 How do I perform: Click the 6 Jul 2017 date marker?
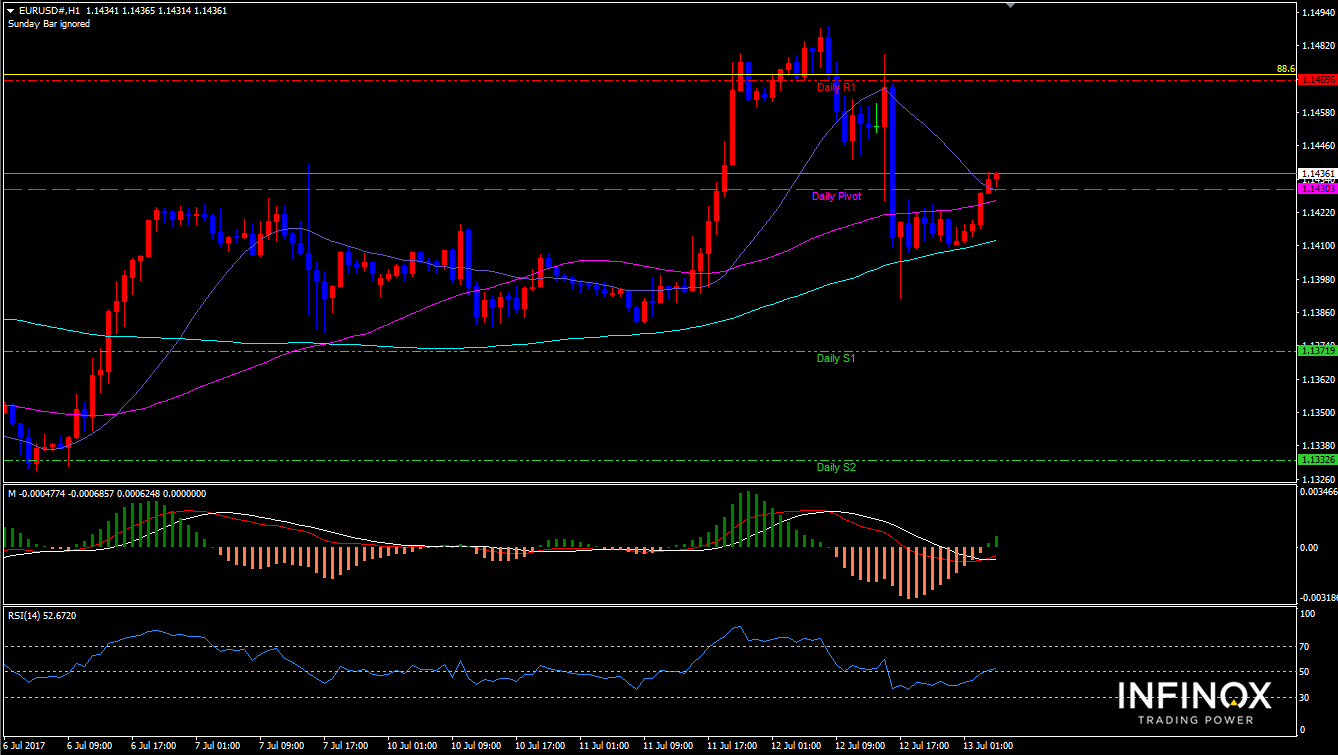click(24, 746)
